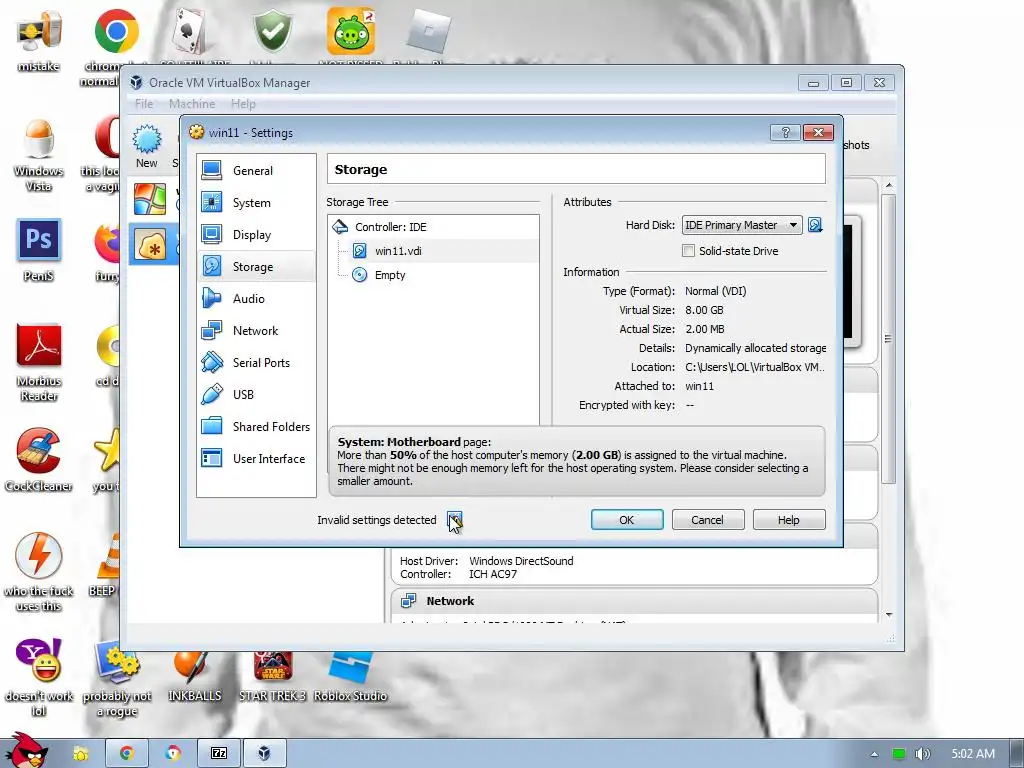The image size is (1024, 768).
Task: Open the IDE Primary Master dropdown
Action: 742,225
